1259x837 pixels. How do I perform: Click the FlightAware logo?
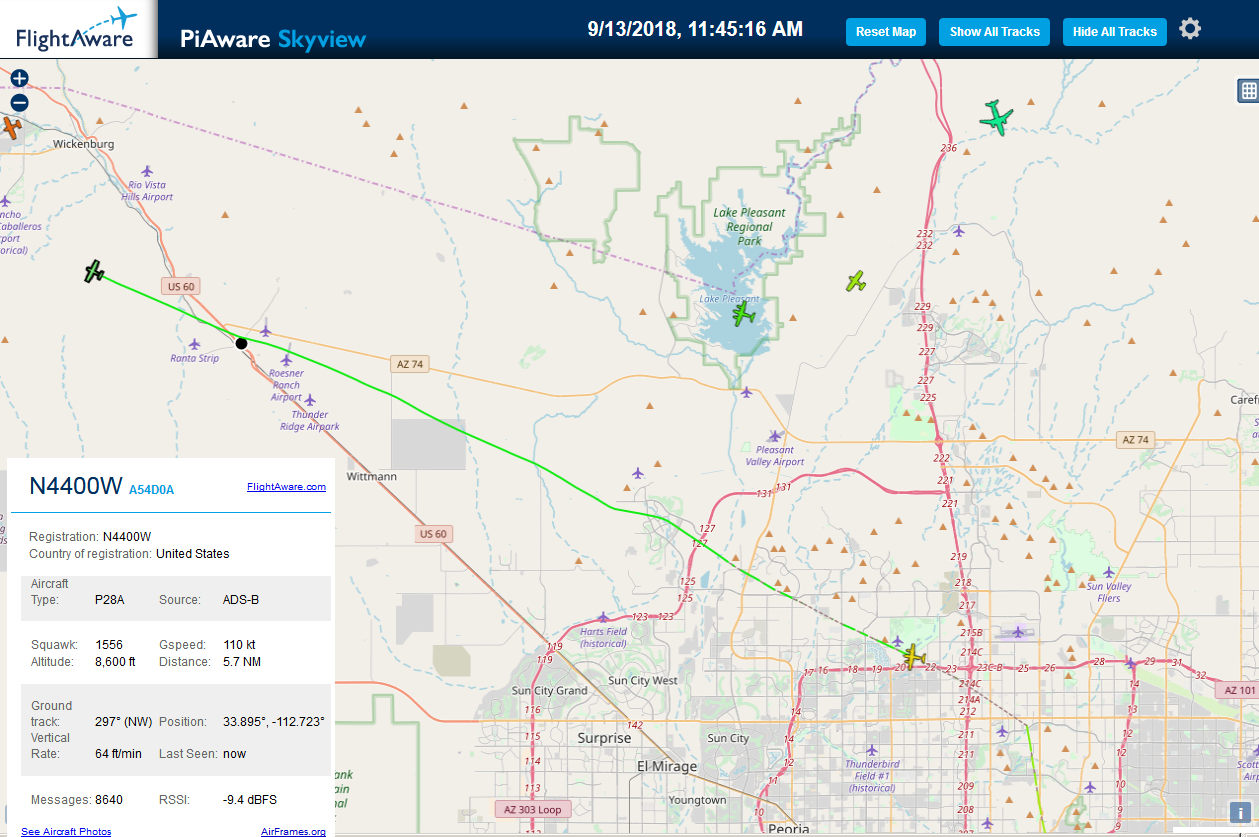[x=79, y=29]
